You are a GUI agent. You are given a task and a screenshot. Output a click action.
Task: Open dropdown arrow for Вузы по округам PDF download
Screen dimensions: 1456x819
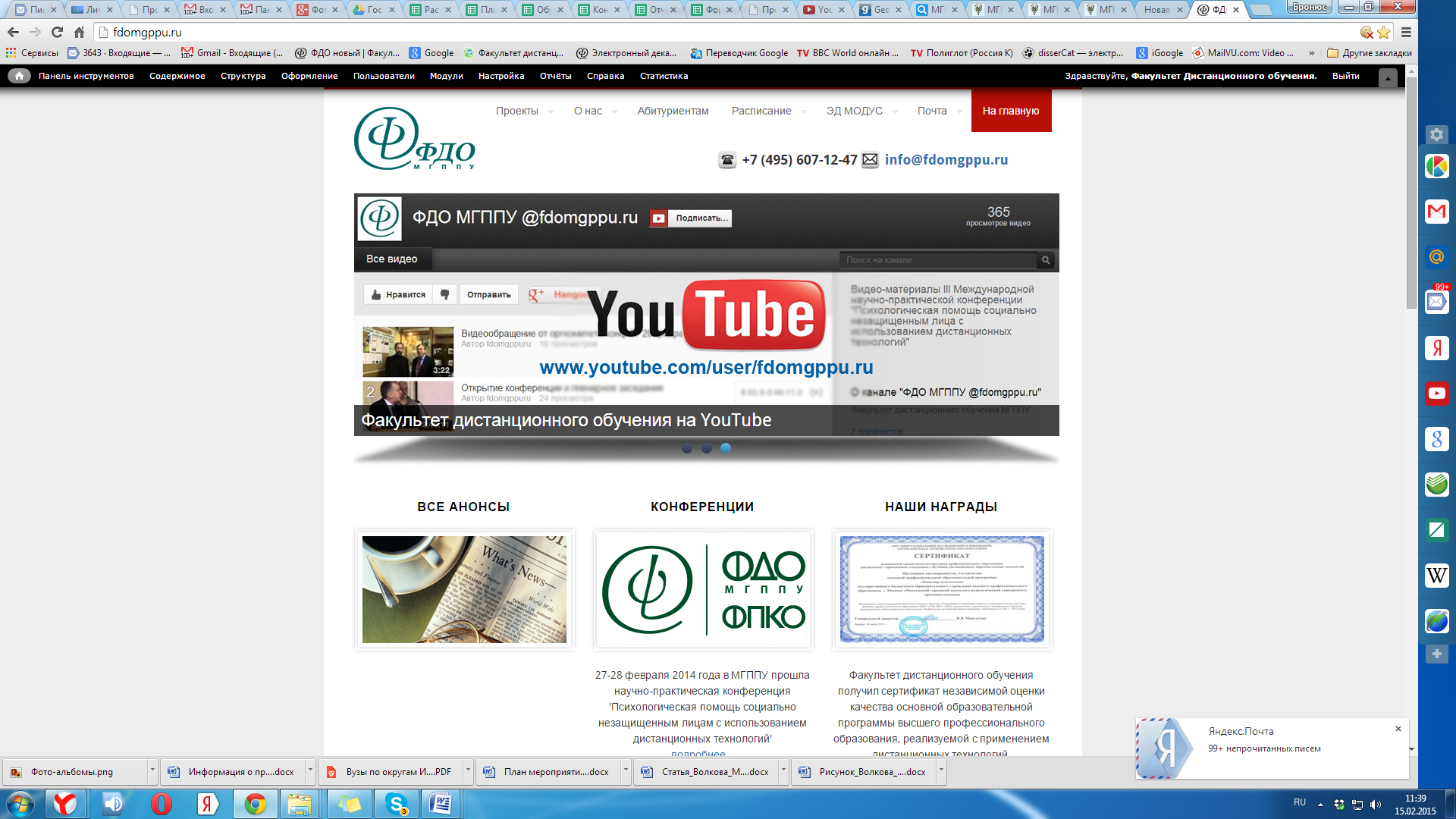467,770
